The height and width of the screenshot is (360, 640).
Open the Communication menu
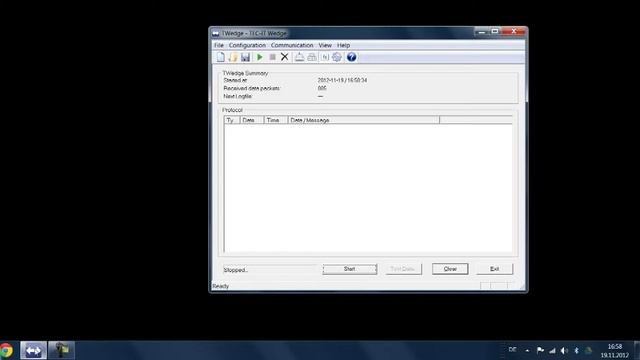pyautogui.click(x=292, y=45)
